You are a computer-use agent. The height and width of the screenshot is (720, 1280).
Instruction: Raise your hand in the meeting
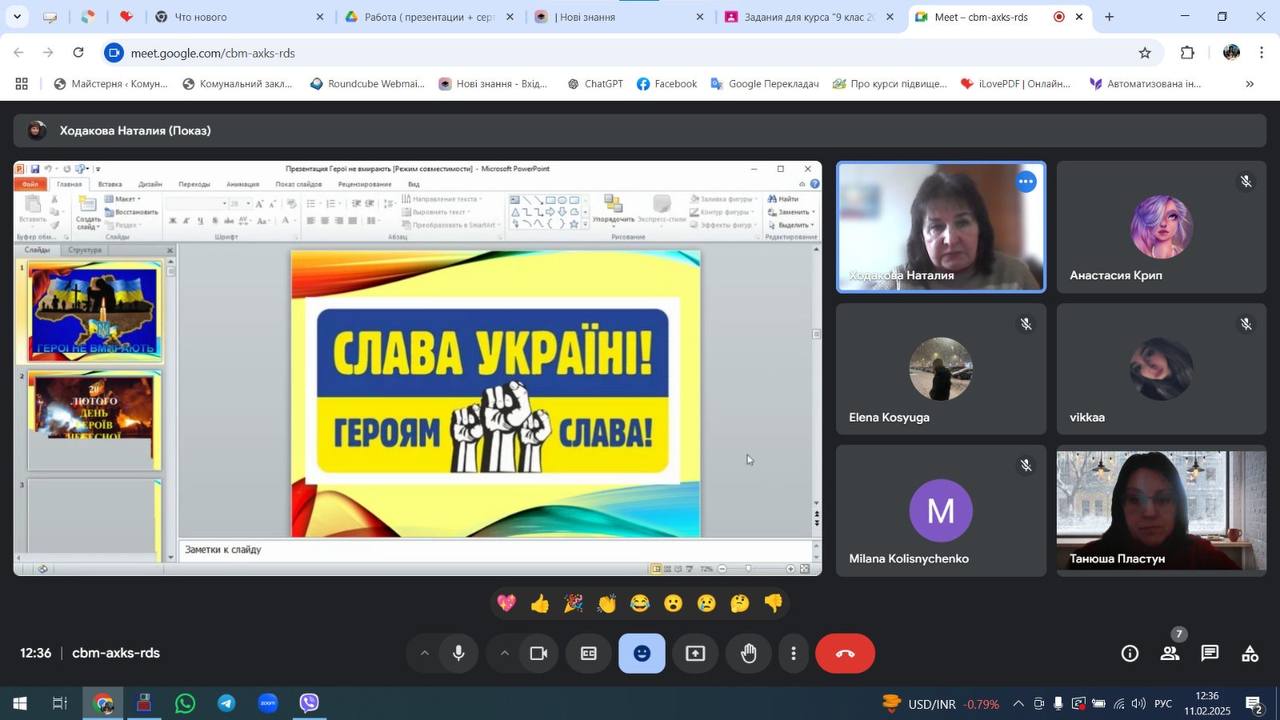click(x=749, y=653)
